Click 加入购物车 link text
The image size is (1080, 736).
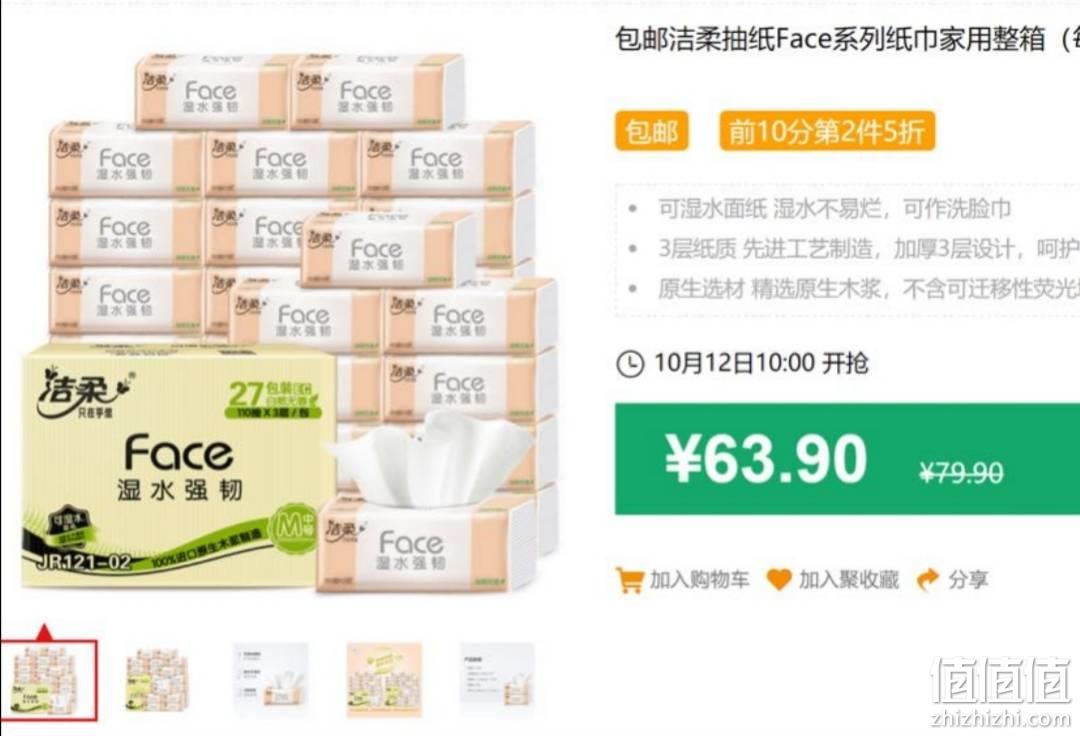click(x=698, y=580)
